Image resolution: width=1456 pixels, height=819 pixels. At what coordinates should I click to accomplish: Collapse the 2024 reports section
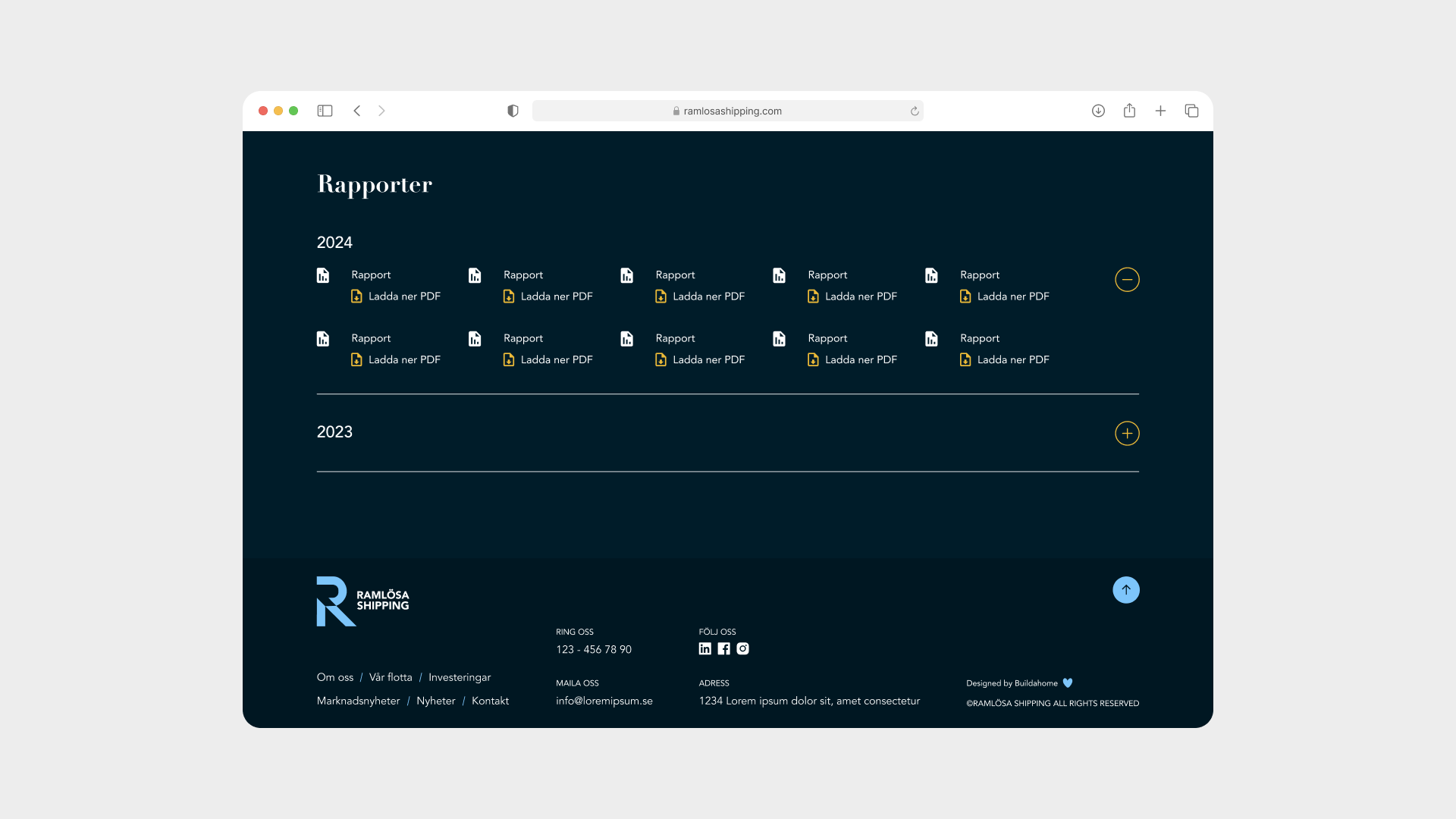tap(1127, 280)
